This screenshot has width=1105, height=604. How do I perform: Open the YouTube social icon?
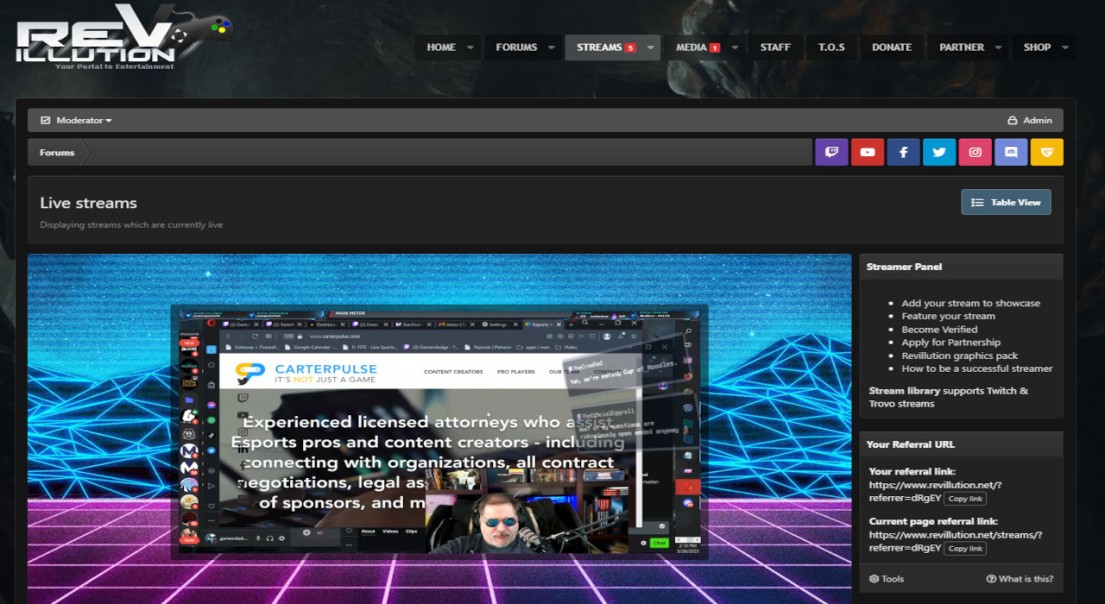point(868,152)
